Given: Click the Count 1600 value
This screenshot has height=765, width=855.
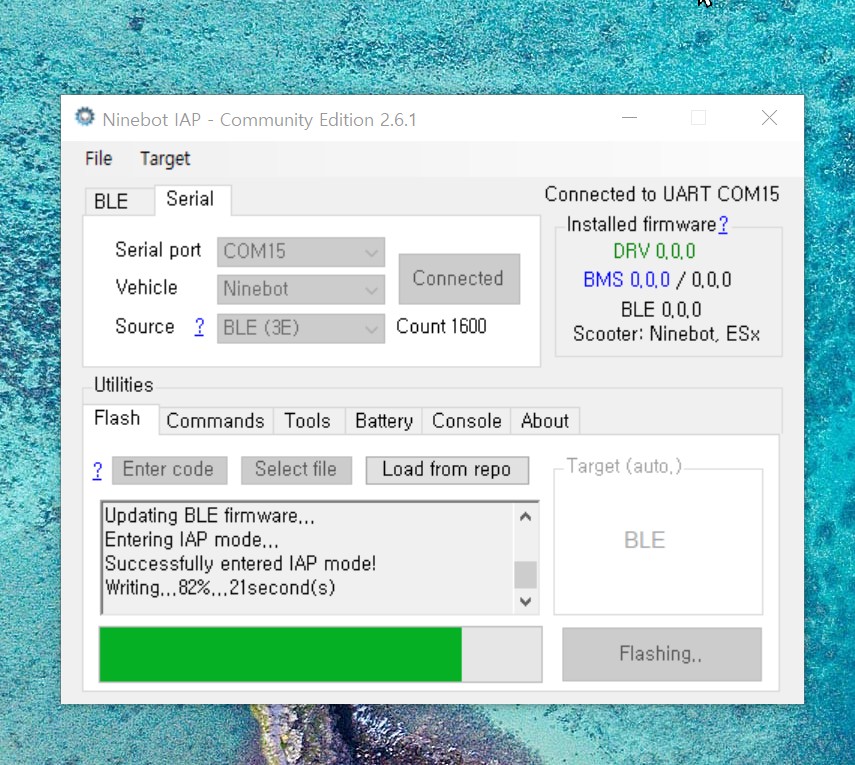Looking at the screenshot, I should tap(441, 326).
